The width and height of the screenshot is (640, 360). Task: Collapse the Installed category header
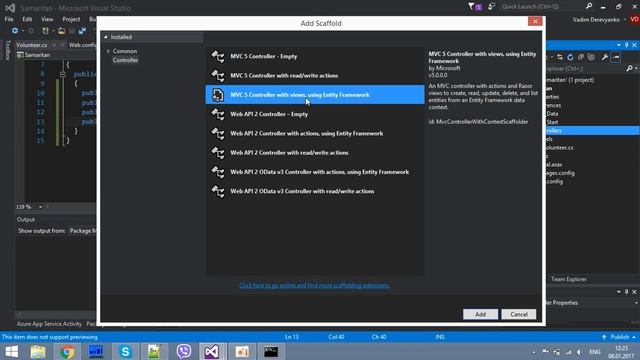(x=106, y=37)
